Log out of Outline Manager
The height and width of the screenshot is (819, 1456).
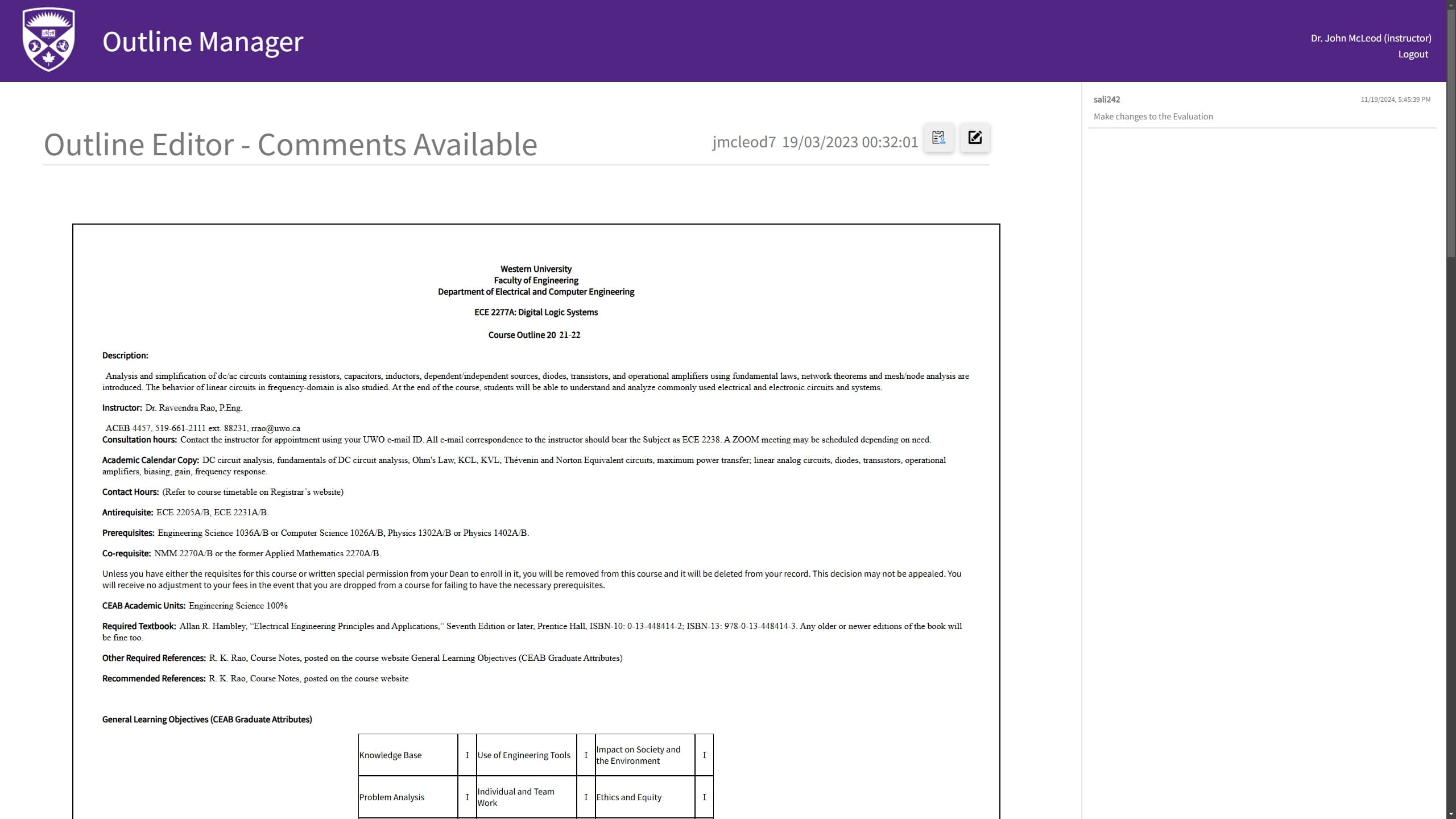1413,54
